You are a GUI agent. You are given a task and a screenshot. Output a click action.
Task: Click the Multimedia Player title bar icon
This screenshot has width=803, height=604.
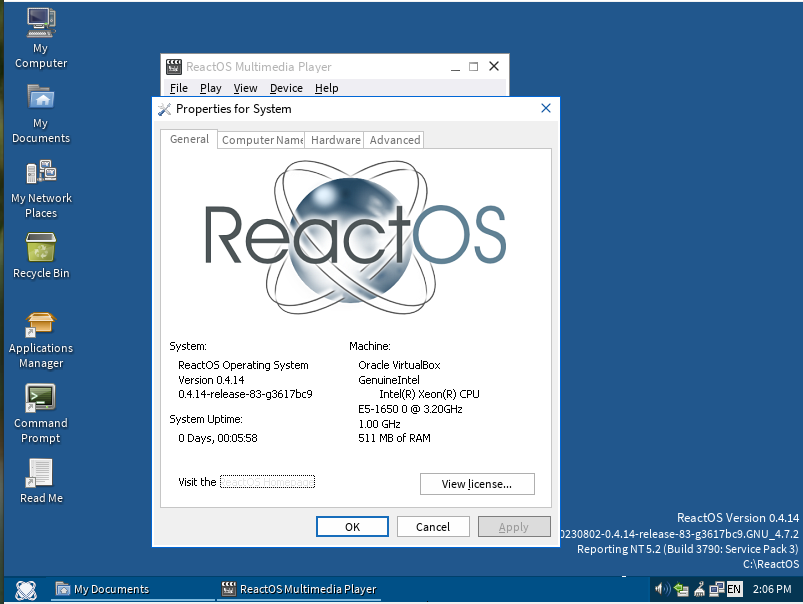pos(174,67)
